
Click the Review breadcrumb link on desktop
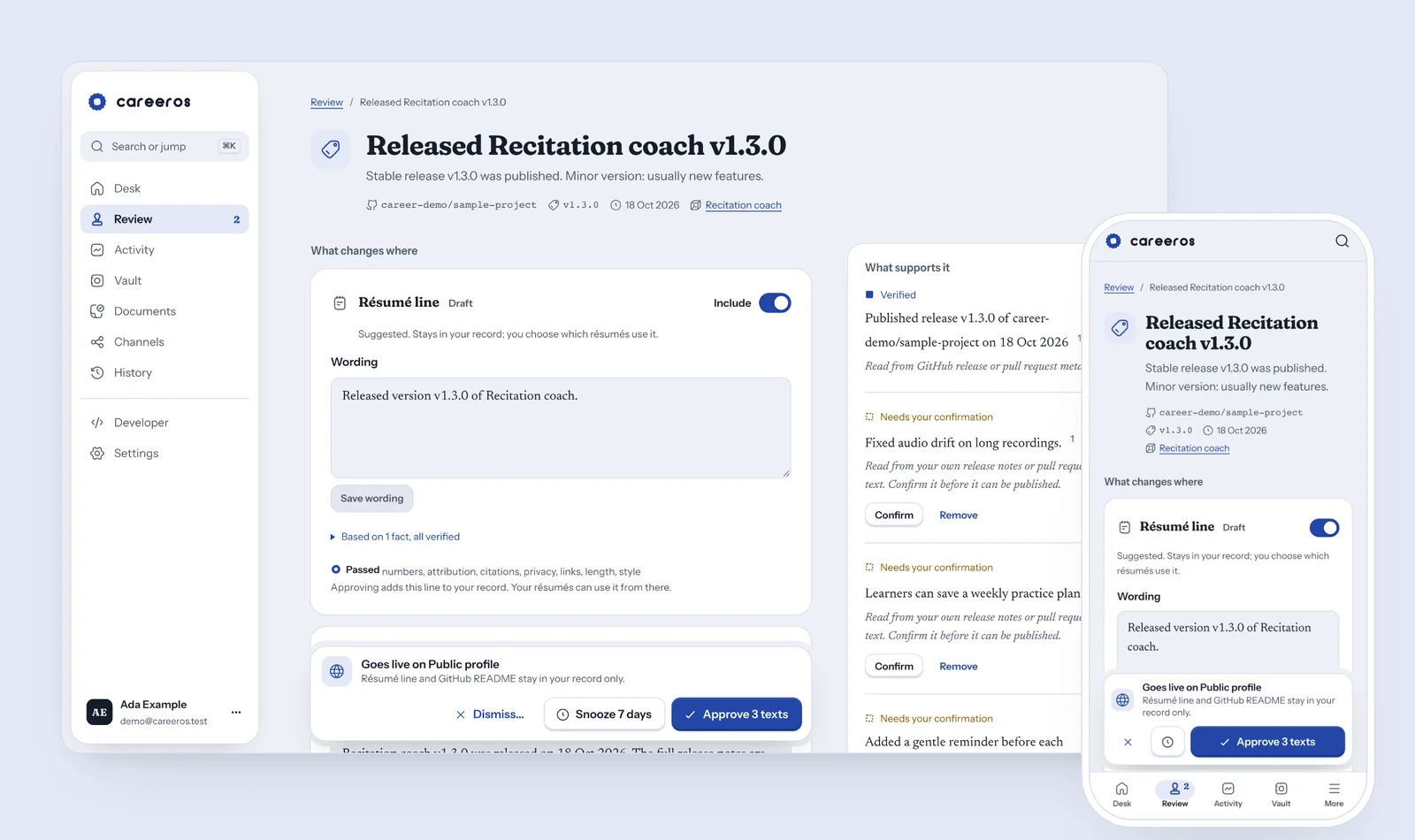(326, 103)
